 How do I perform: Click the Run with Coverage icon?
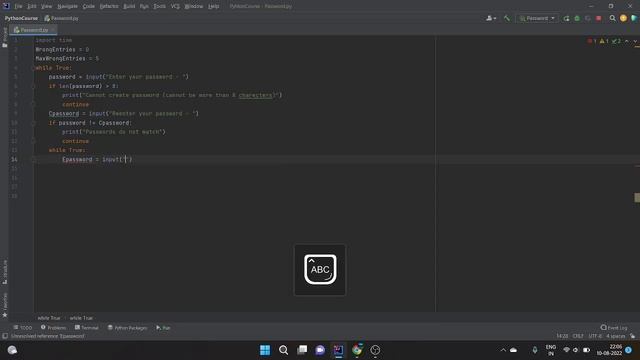pos(588,18)
